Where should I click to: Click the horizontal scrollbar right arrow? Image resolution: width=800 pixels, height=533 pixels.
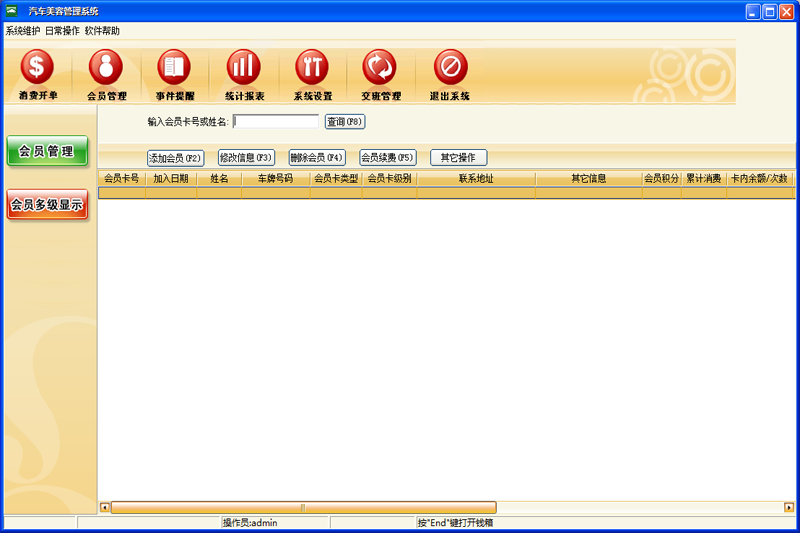point(789,507)
